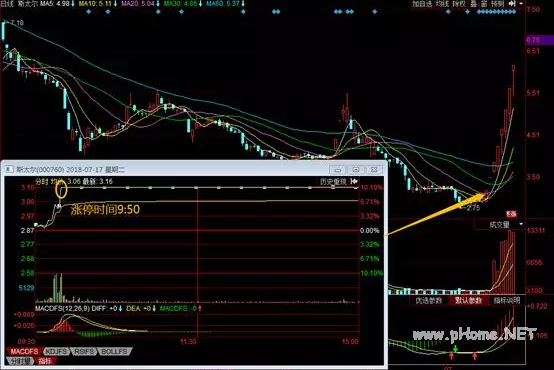The height and width of the screenshot is (370, 554).
Task: Click the 历史重现 history replay button
Action: [333, 181]
